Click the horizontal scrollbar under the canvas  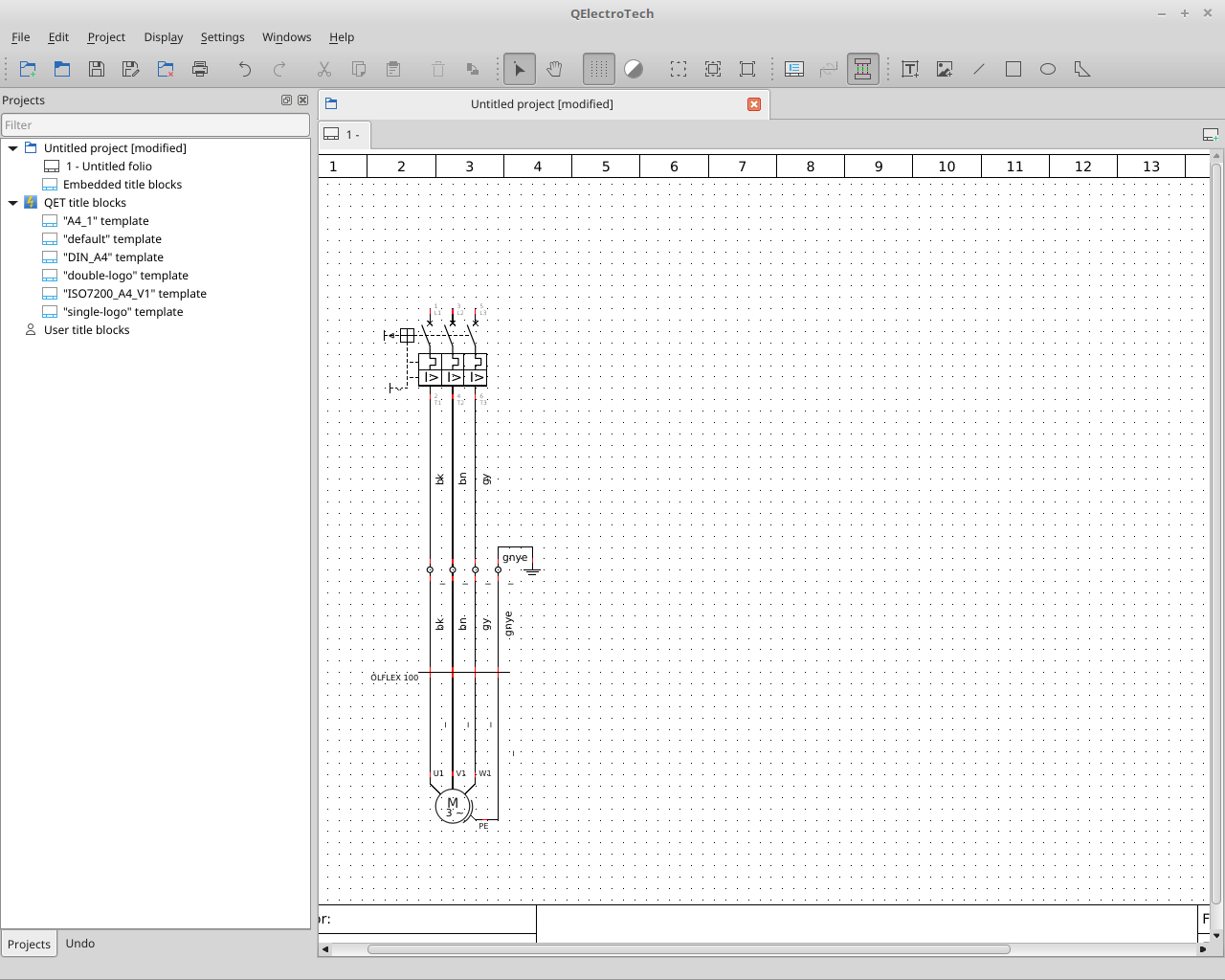[689, 949]
